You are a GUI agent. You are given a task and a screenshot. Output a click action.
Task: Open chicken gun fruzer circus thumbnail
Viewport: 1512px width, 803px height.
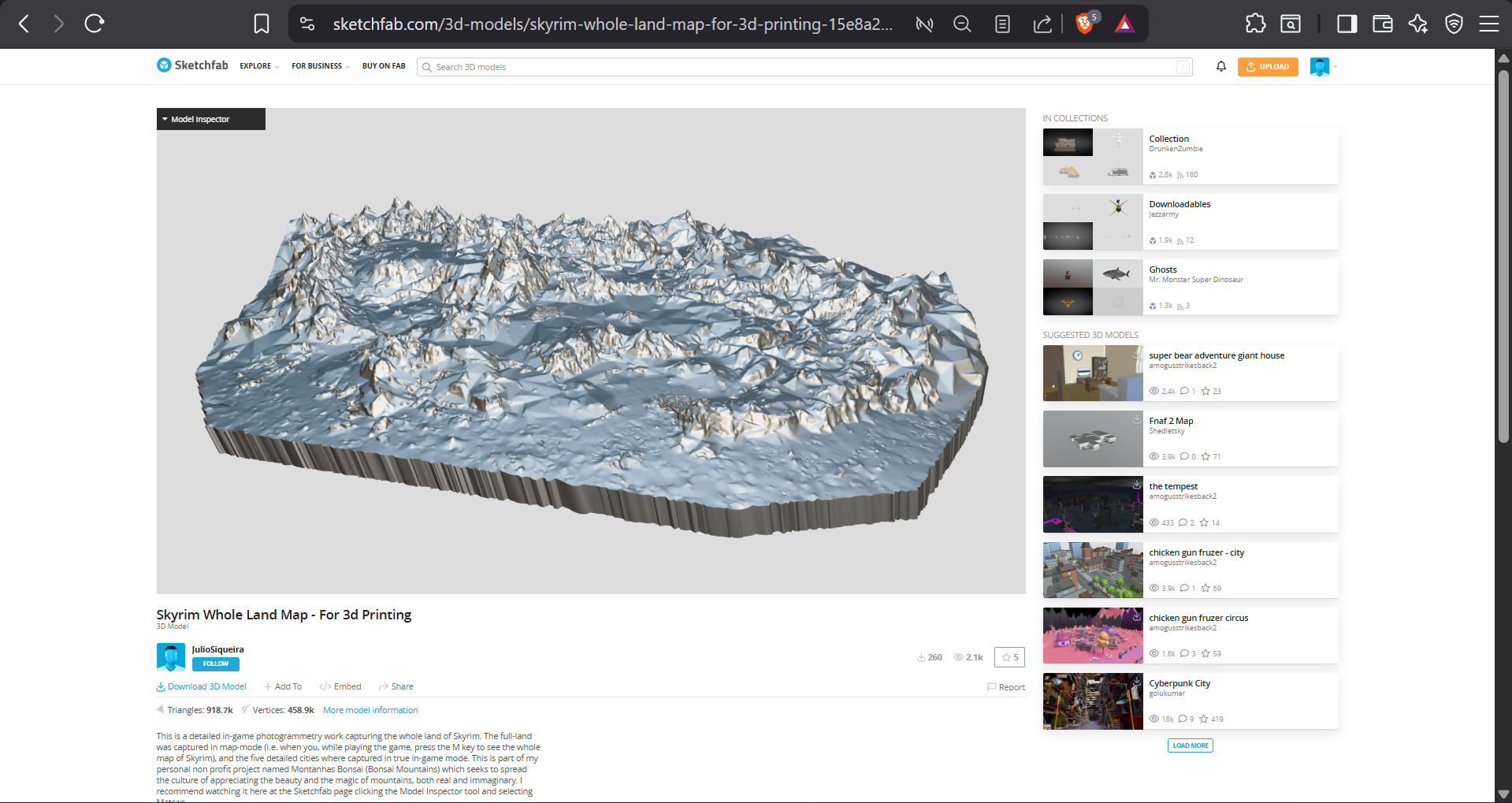(x=1093, y=635)
